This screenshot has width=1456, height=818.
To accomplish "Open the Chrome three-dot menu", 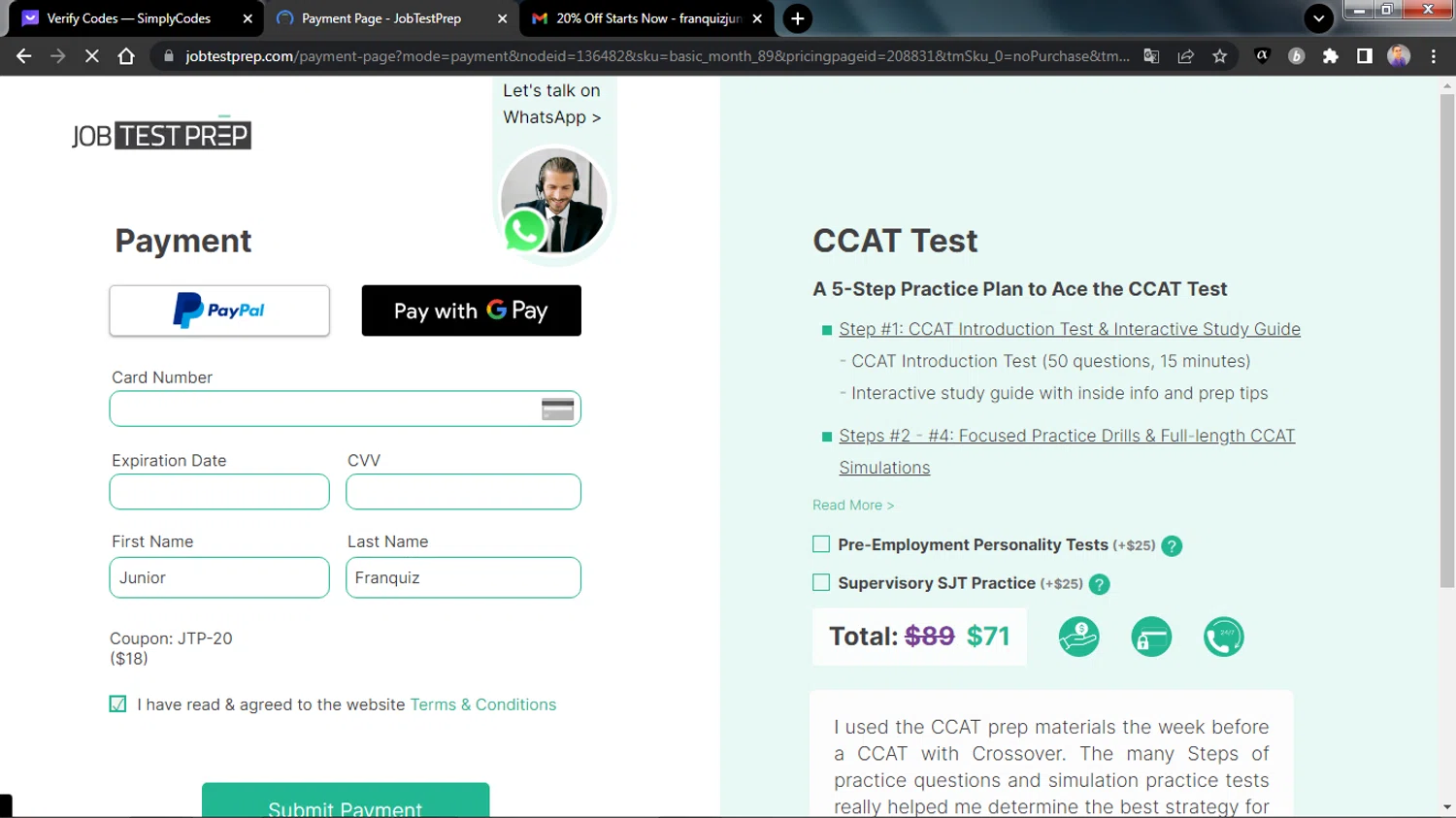I will pos(1434,56).
